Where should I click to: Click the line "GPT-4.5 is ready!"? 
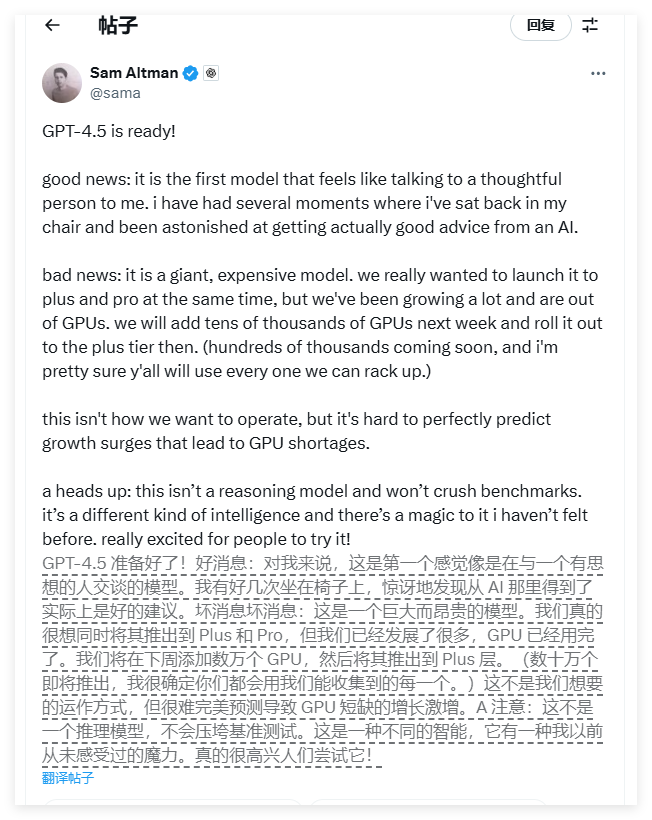[113, 132]
